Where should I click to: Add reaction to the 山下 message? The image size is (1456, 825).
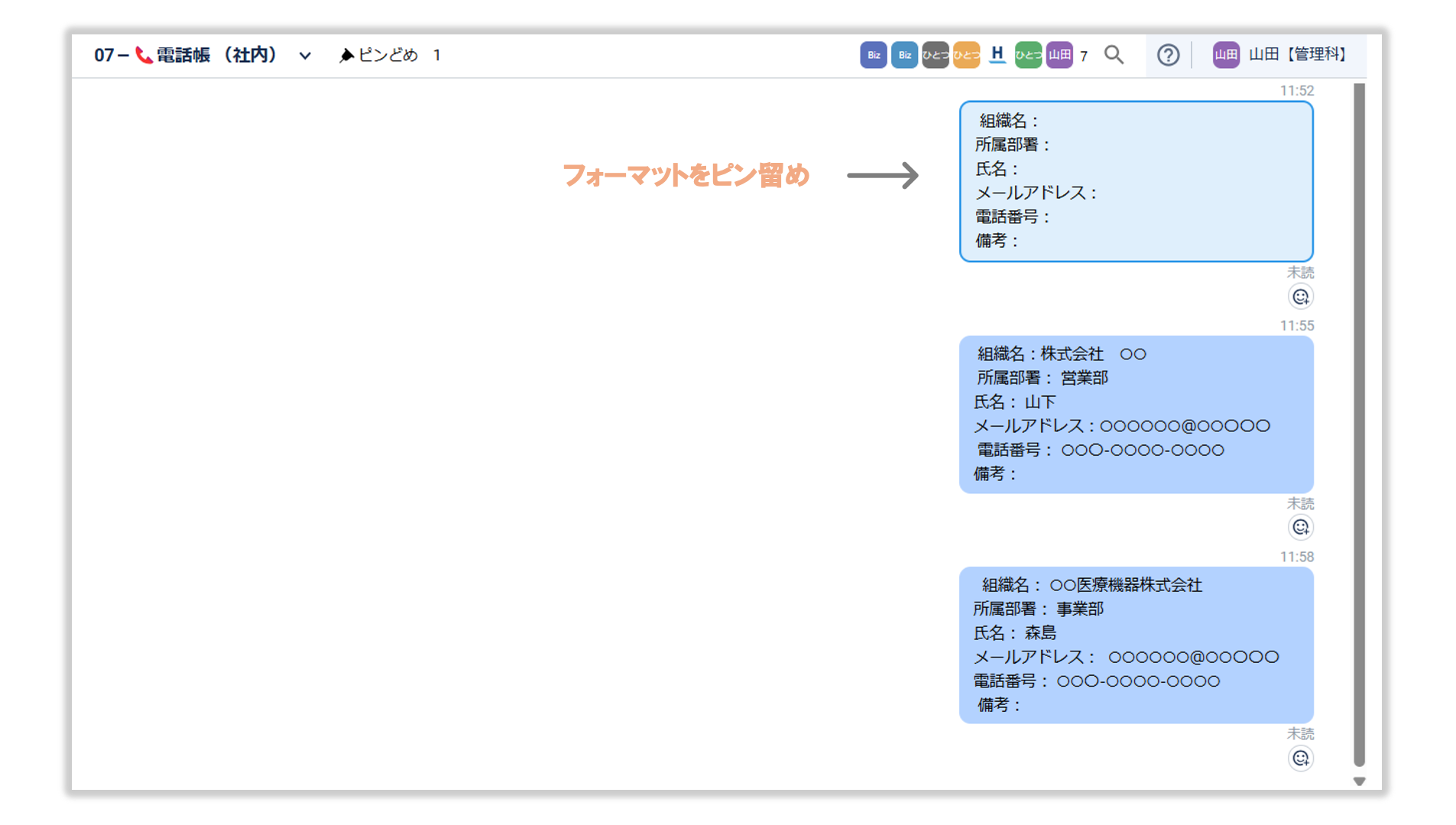(x=1300, y=528)
